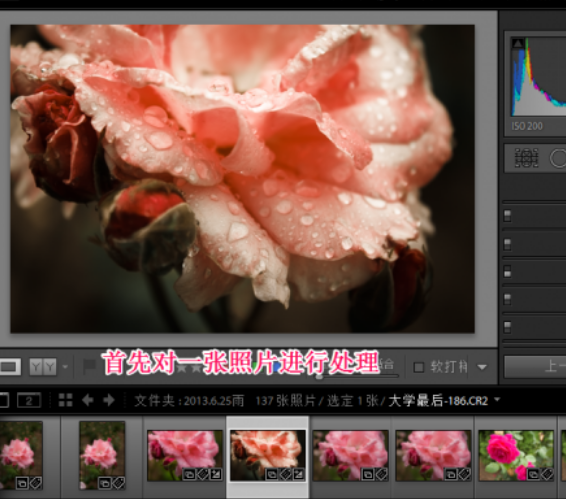Enable the 软打样 soft proofing checkbox

pyautogui.click(x=418, y=367)
